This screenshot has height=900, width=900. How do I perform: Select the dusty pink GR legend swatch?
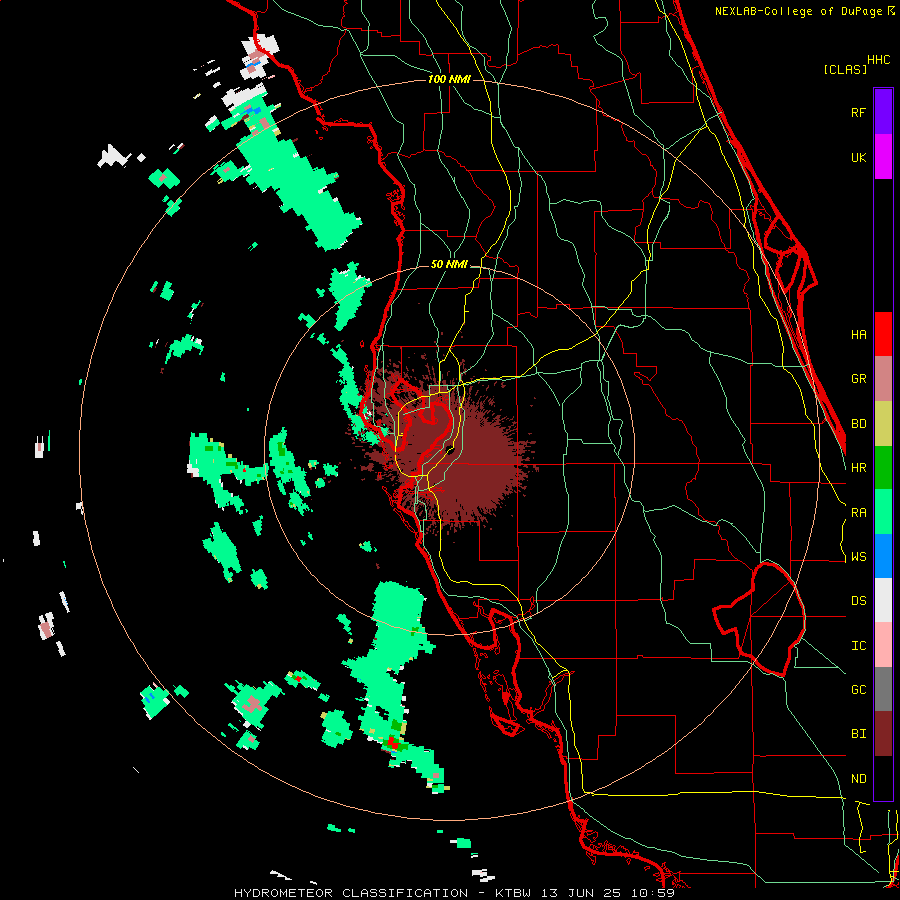(883, 379)
